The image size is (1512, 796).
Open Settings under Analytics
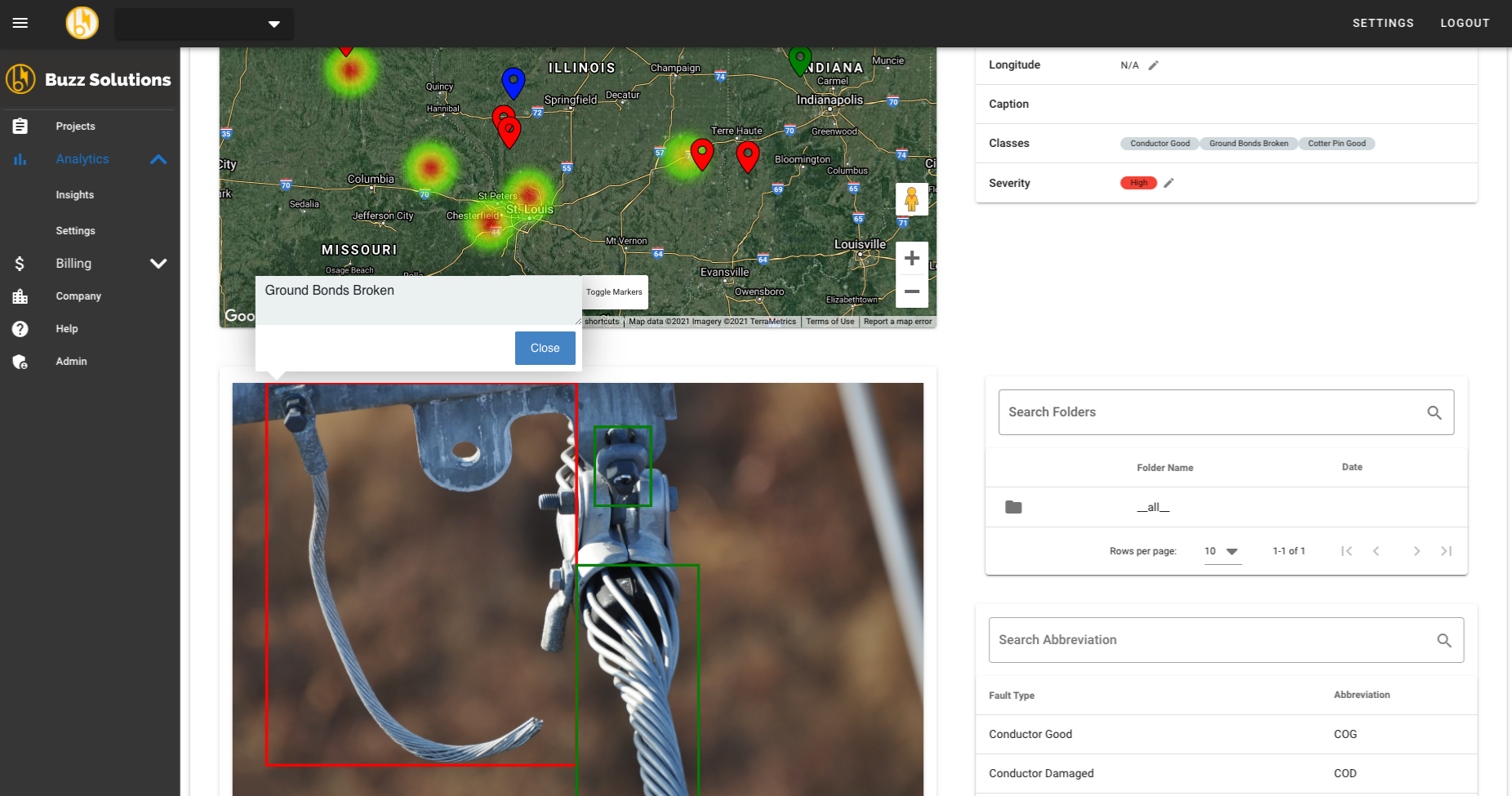[75, 231]
